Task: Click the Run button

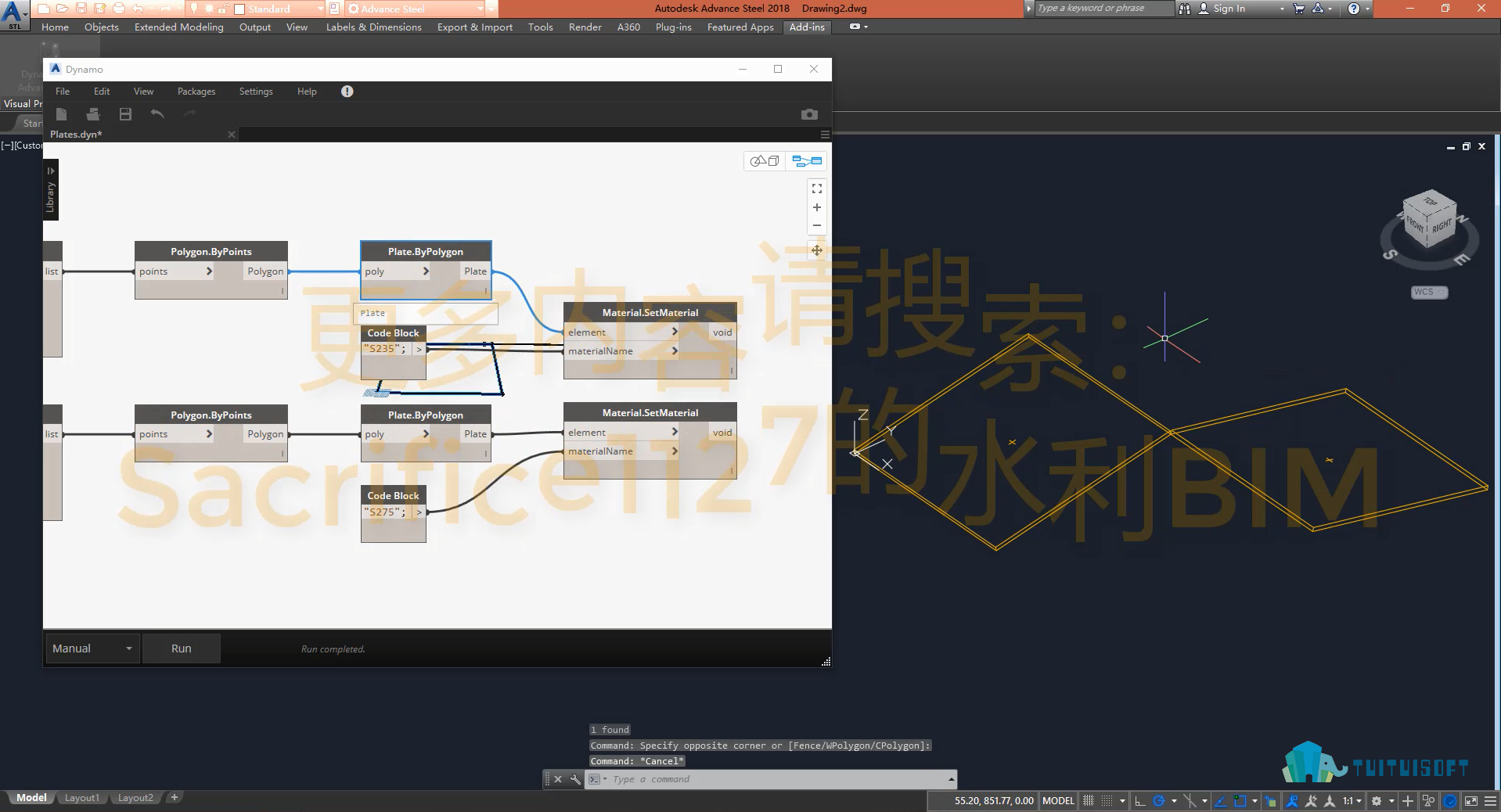Action: [181, 649]
